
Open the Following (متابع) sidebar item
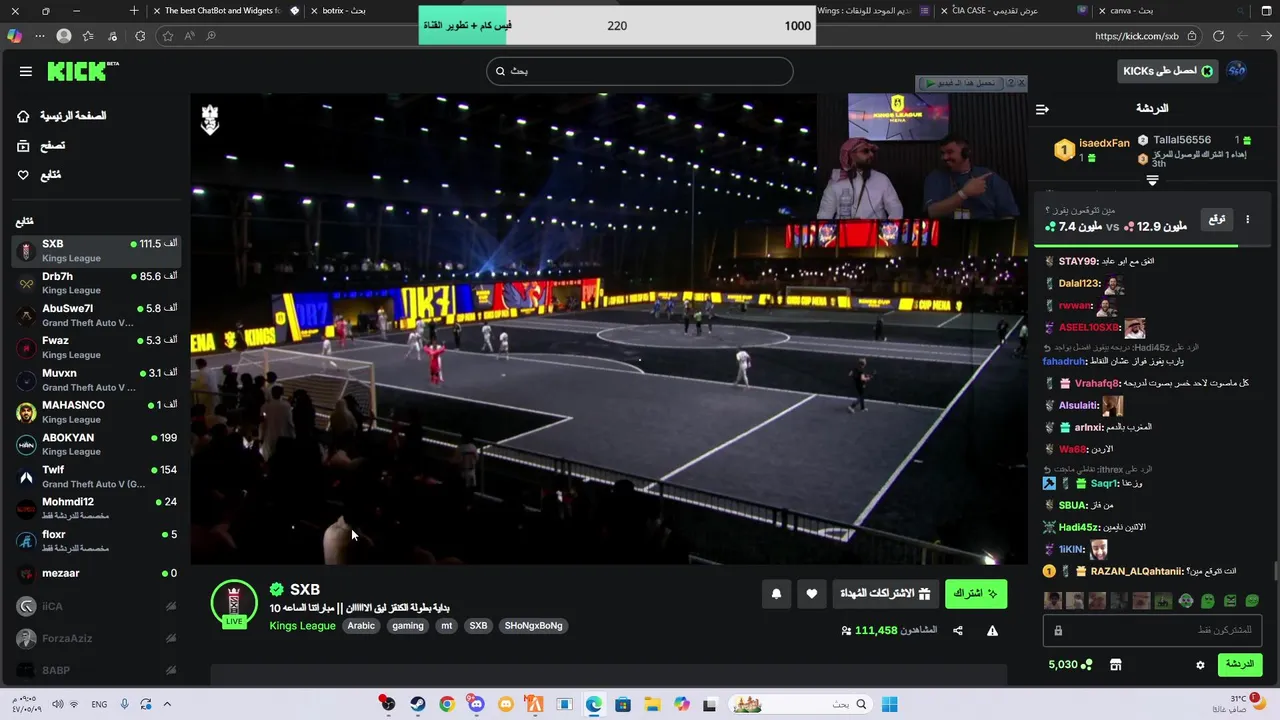(x=39, y=175)
